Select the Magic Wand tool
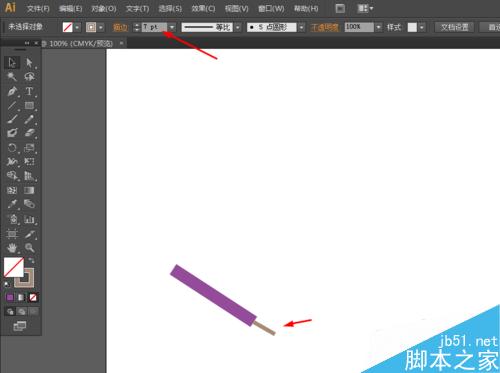 click(x=12, y=77)
